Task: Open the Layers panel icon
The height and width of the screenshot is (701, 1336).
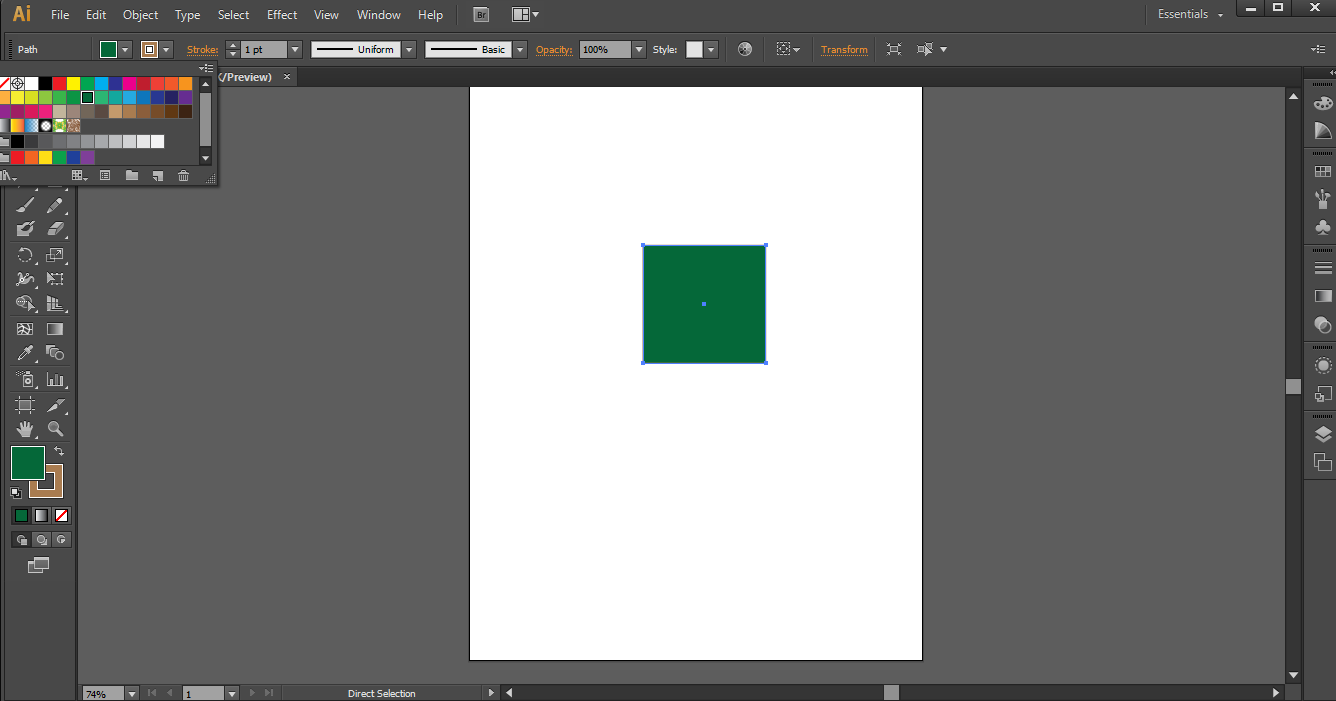Action: click(1322, 434)
